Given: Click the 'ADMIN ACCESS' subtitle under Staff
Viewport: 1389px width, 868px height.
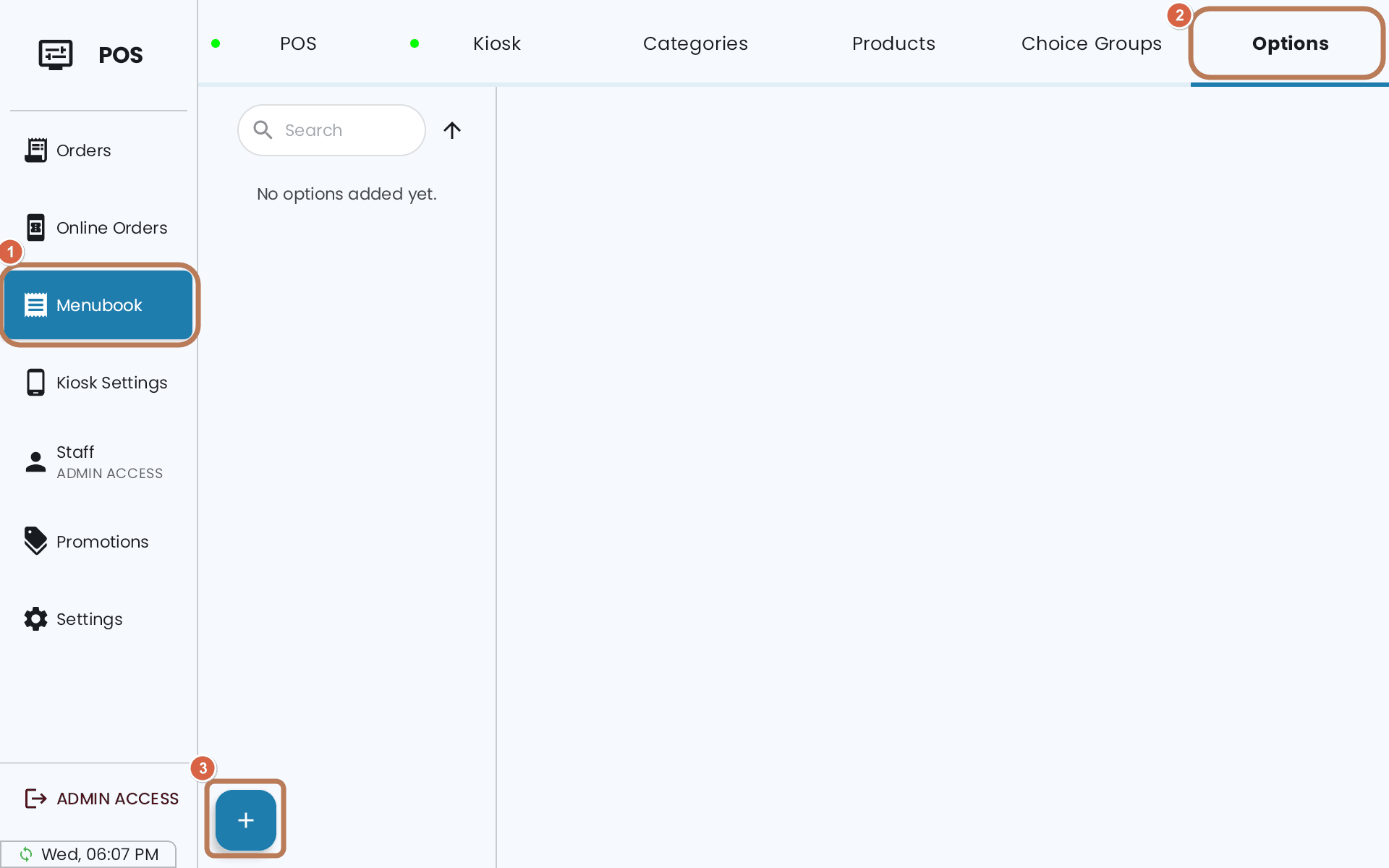Looking at the screenshot, I should pyautogui.click(x=109, y=474).
